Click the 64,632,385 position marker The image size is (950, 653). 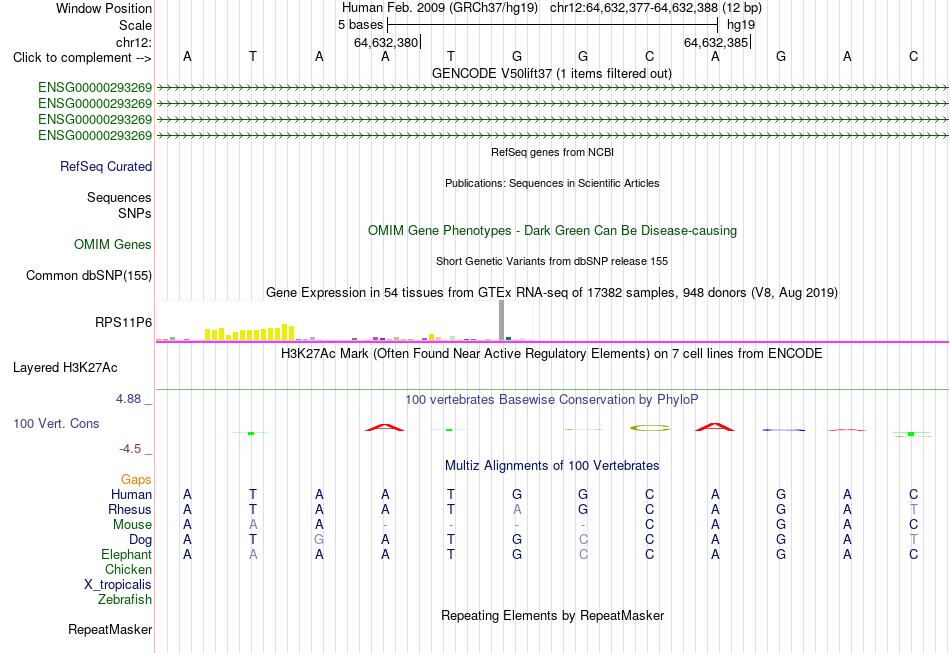716,42
